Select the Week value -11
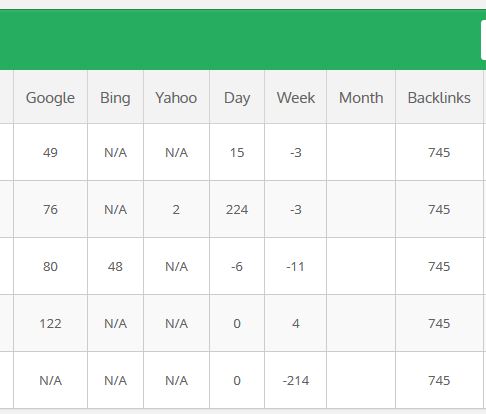Image resolution: width=486 pixels, height=414 pixels. pos(296,266)
